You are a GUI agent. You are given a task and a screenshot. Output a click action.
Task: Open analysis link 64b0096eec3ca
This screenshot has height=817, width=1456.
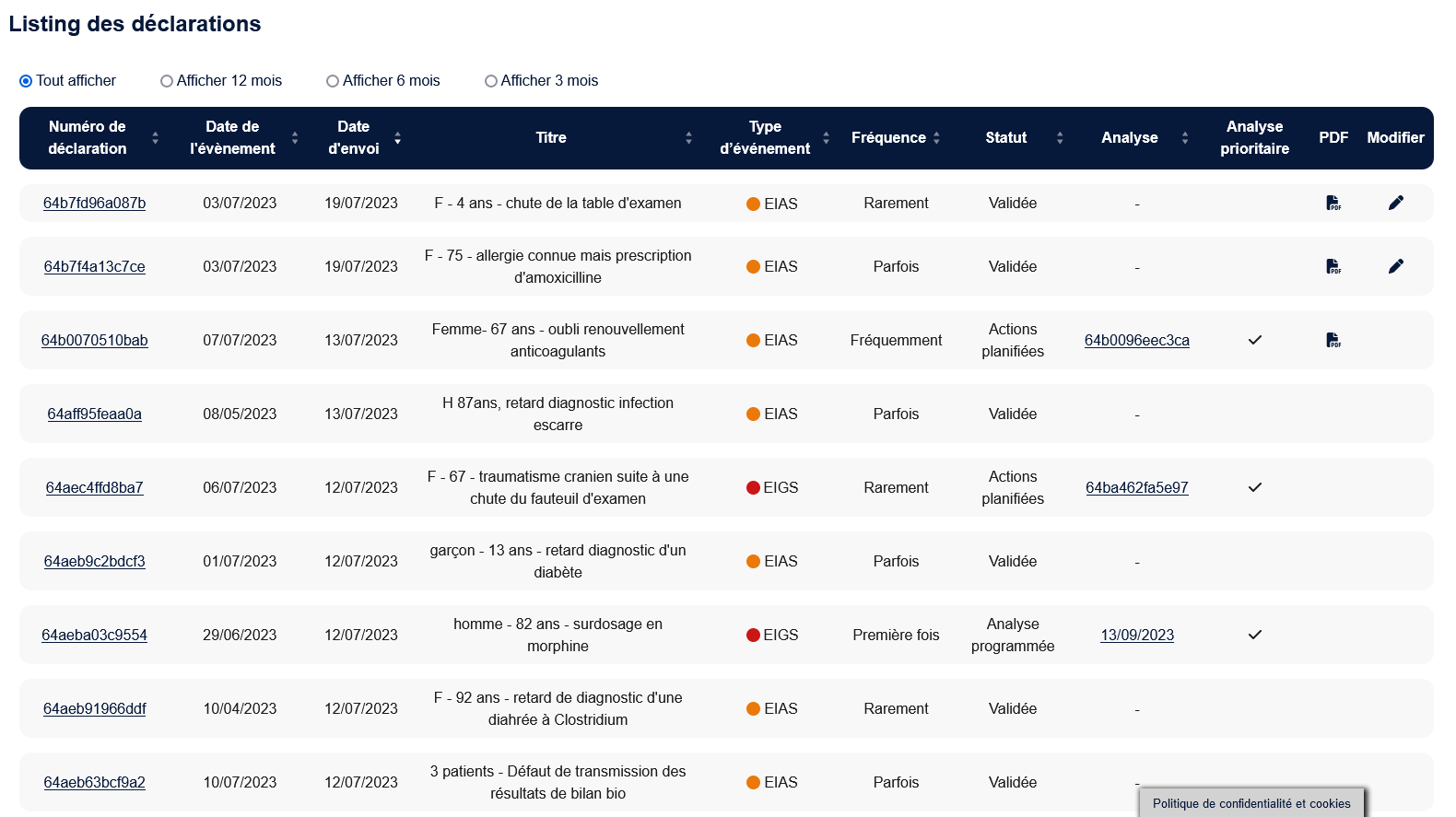pyautogui.click(x=1136, y=340)
